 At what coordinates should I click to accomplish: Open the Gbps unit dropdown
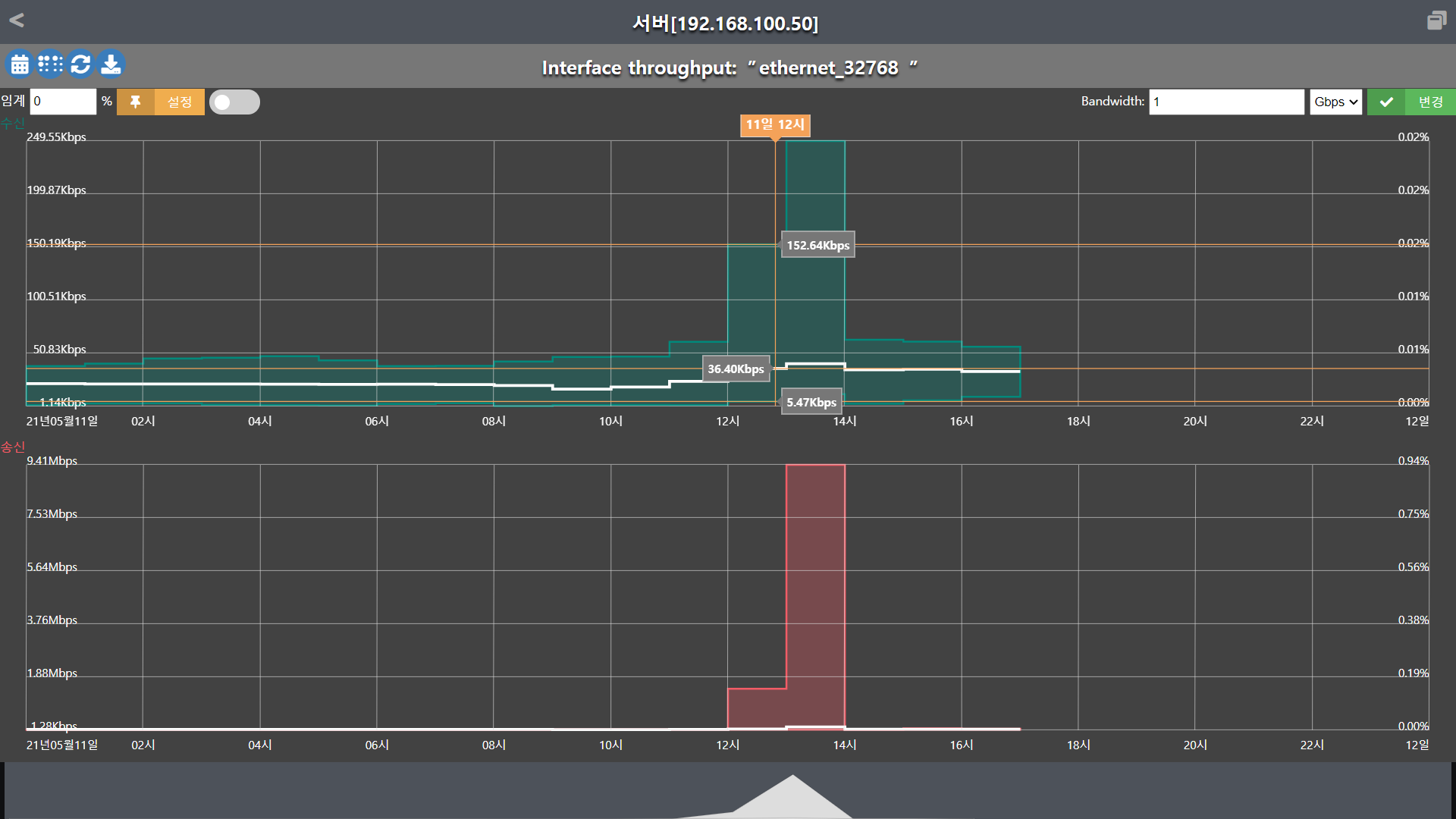(1335, 102)
